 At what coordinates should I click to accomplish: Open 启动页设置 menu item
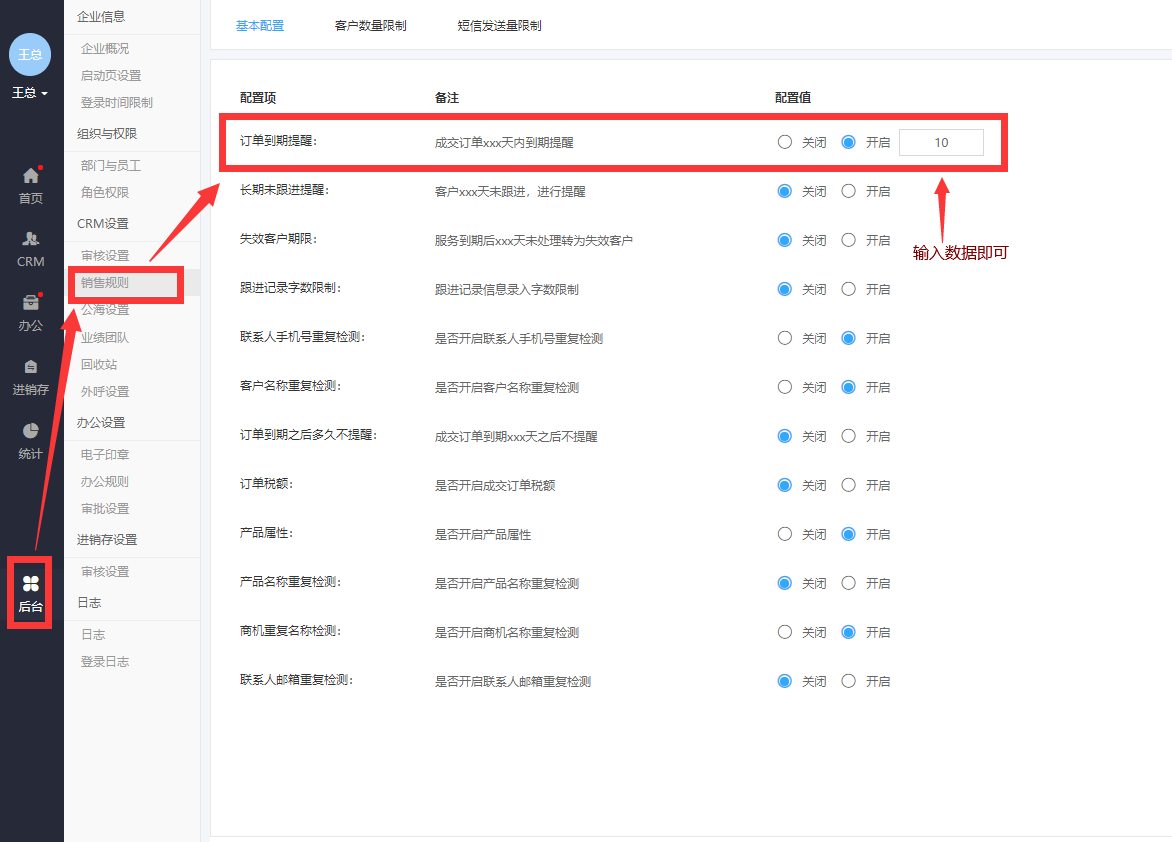[111, 76]
